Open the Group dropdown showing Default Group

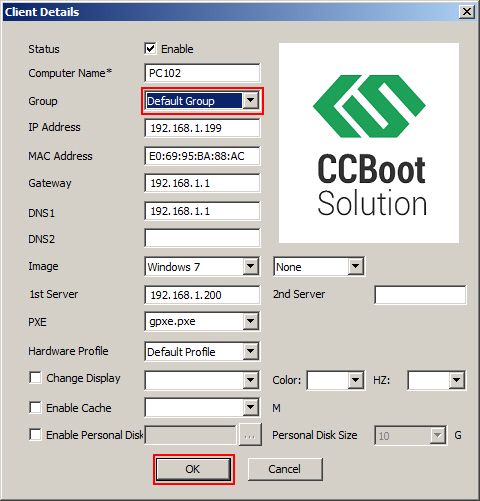tap(202, 101)
